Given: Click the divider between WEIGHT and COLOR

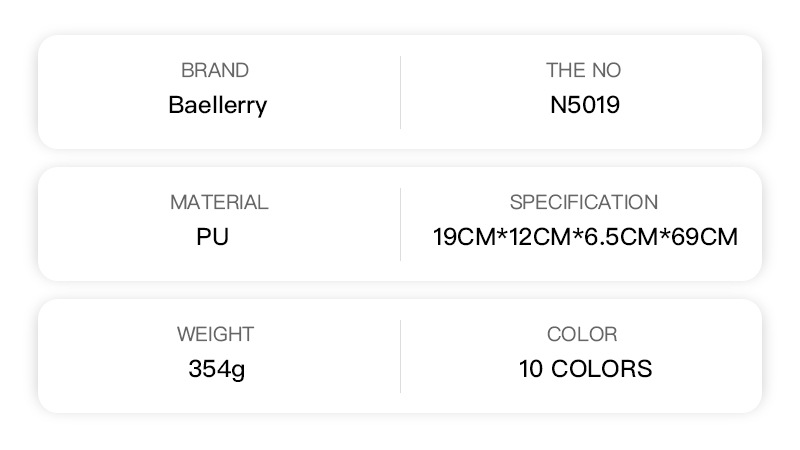Looking at the screenshot, I should tap(400, 356).
